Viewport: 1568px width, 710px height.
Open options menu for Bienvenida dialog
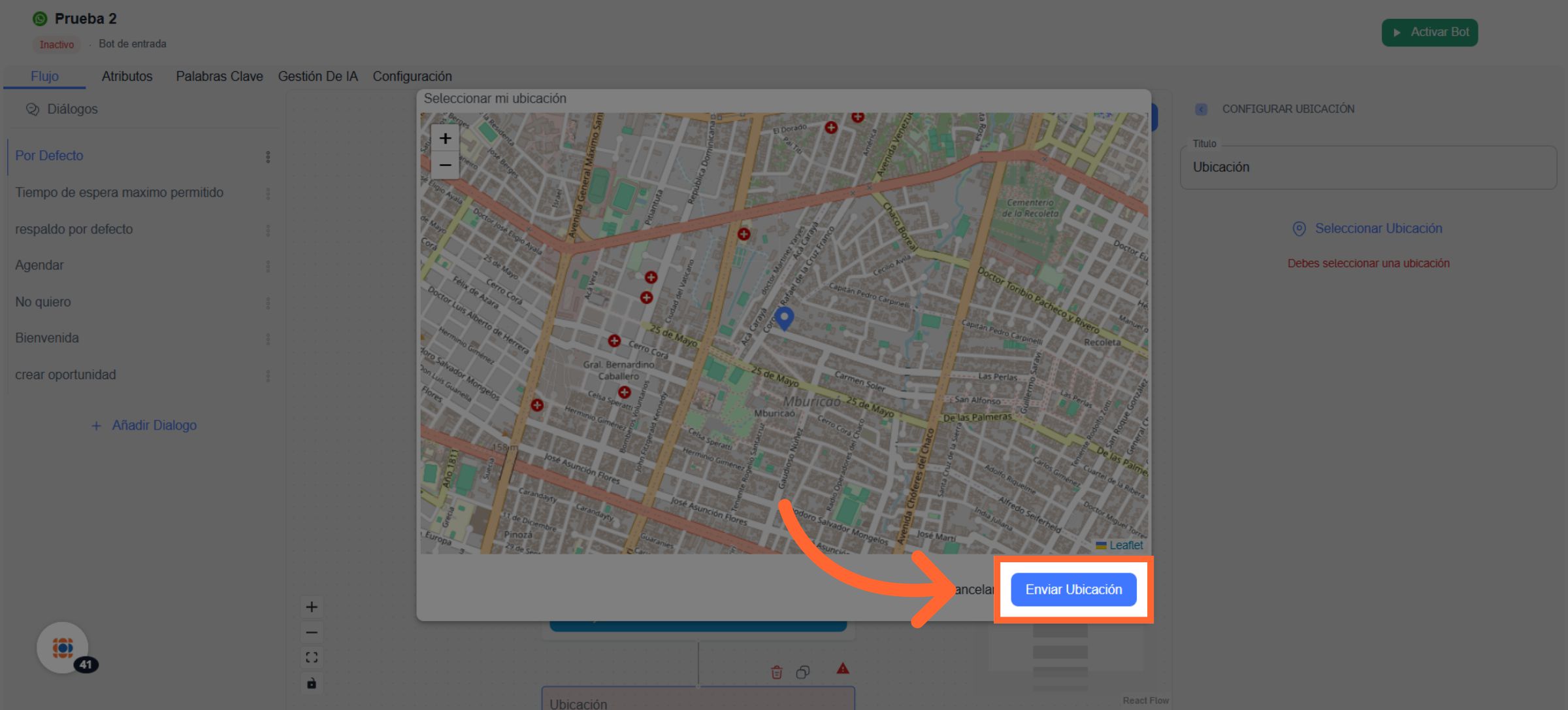click(x=268, y=339)
